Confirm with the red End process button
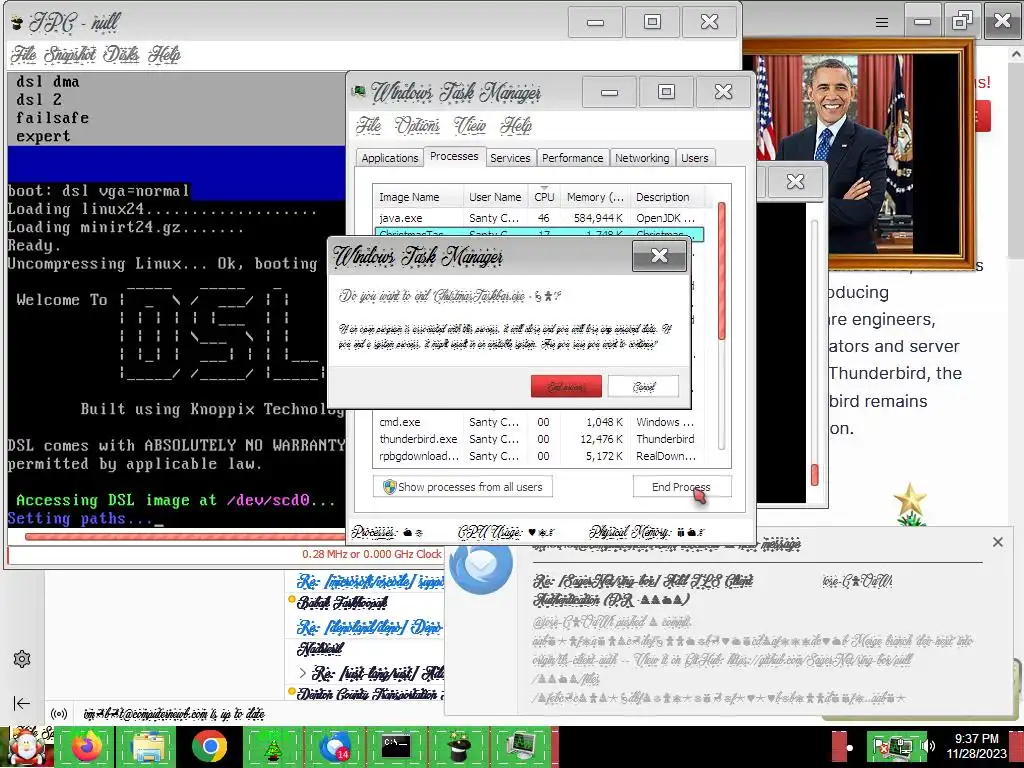Viewport: 1024px width, 768px height. pos(566,386)
